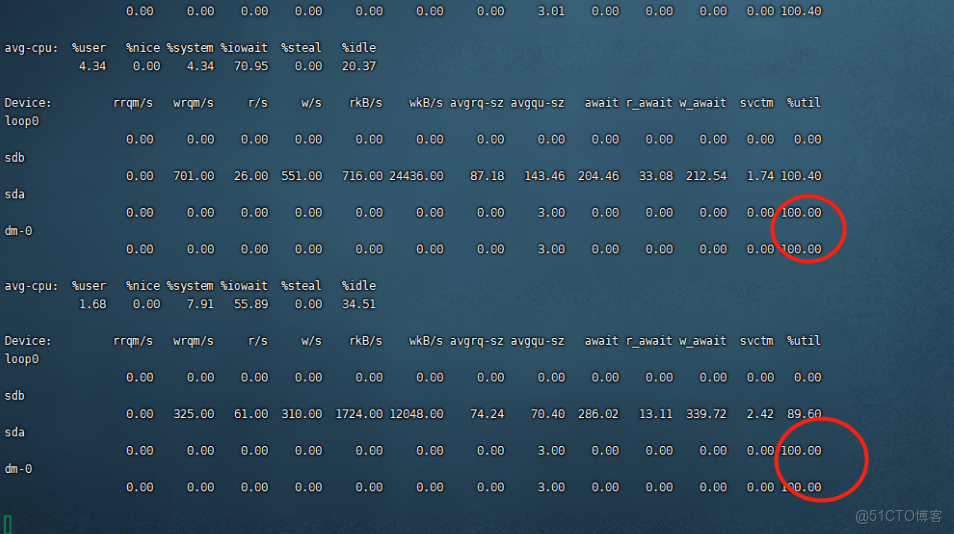Image resolution: width=954 pixels, height=534 pixels.
Task: Click the 3.01 value in the topmost row
Action: pos(551,11)
